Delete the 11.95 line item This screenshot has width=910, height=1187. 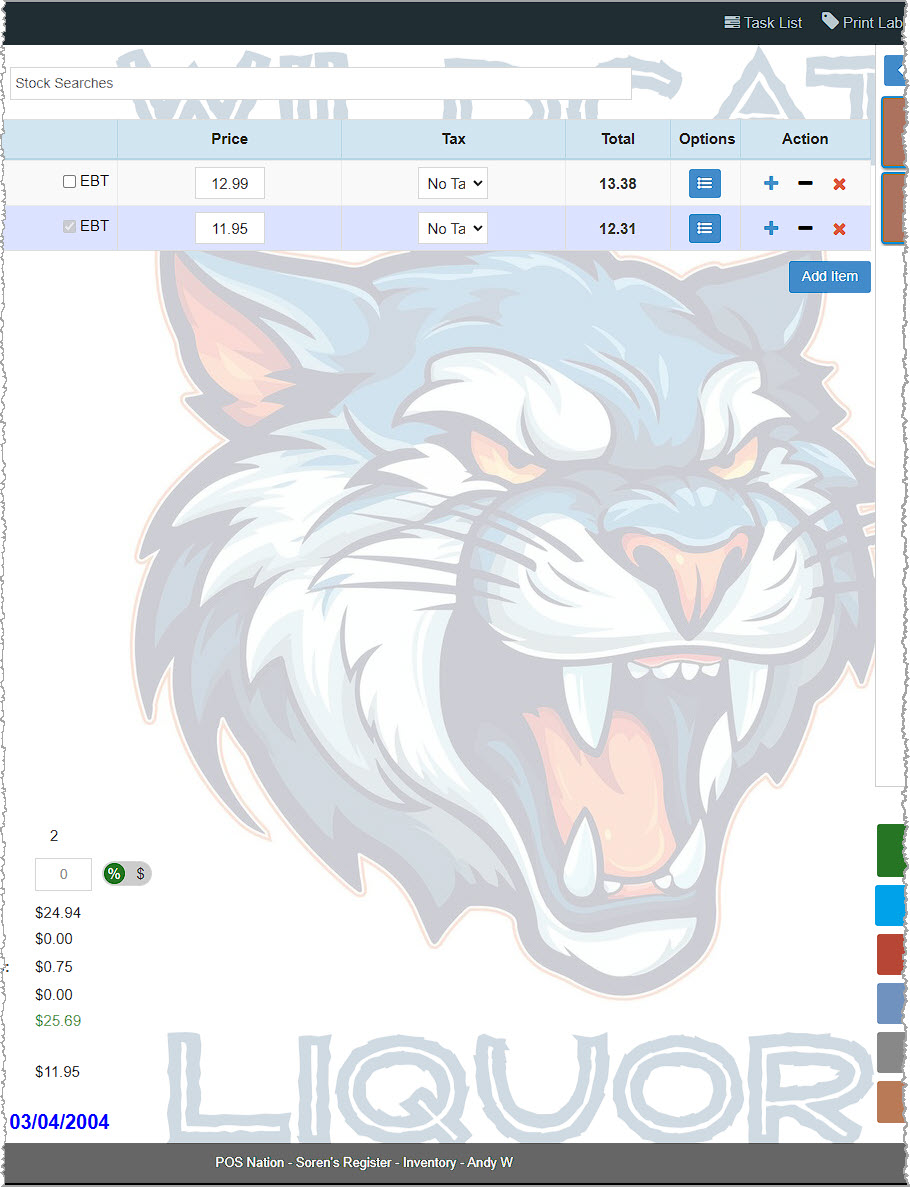(838, 228)
